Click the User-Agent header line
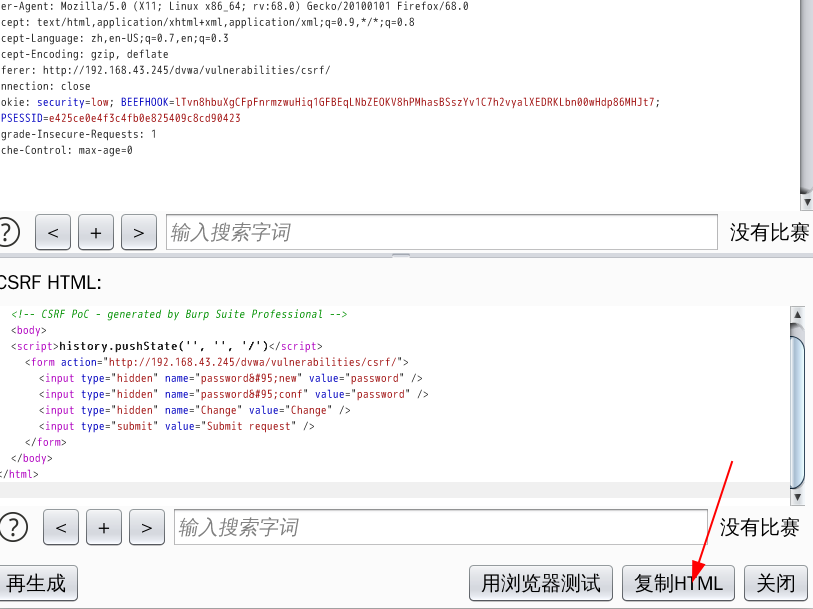The width and height of the screenshot is (813, 609). click(x=234, y=6)
